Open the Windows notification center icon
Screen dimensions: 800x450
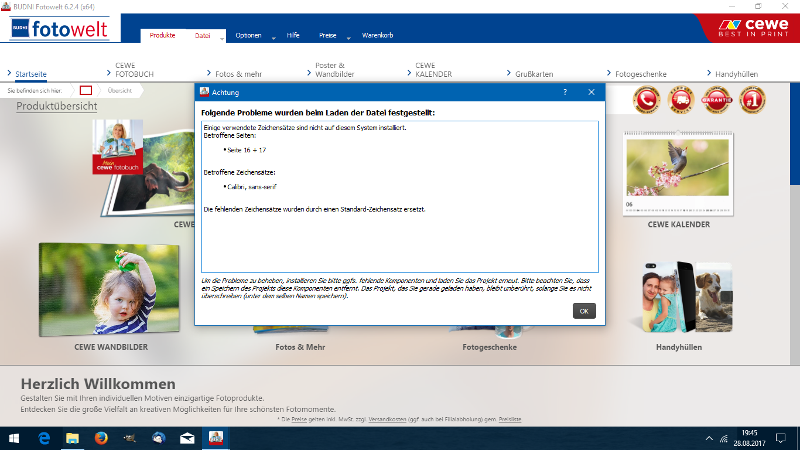coord(781,438)
